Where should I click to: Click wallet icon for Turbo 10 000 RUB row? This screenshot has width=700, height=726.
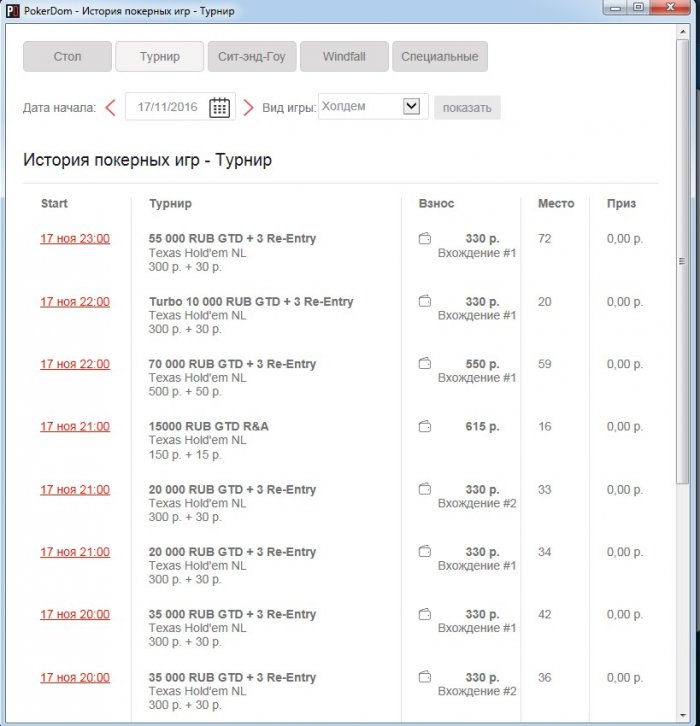click(x=425, y=301)
